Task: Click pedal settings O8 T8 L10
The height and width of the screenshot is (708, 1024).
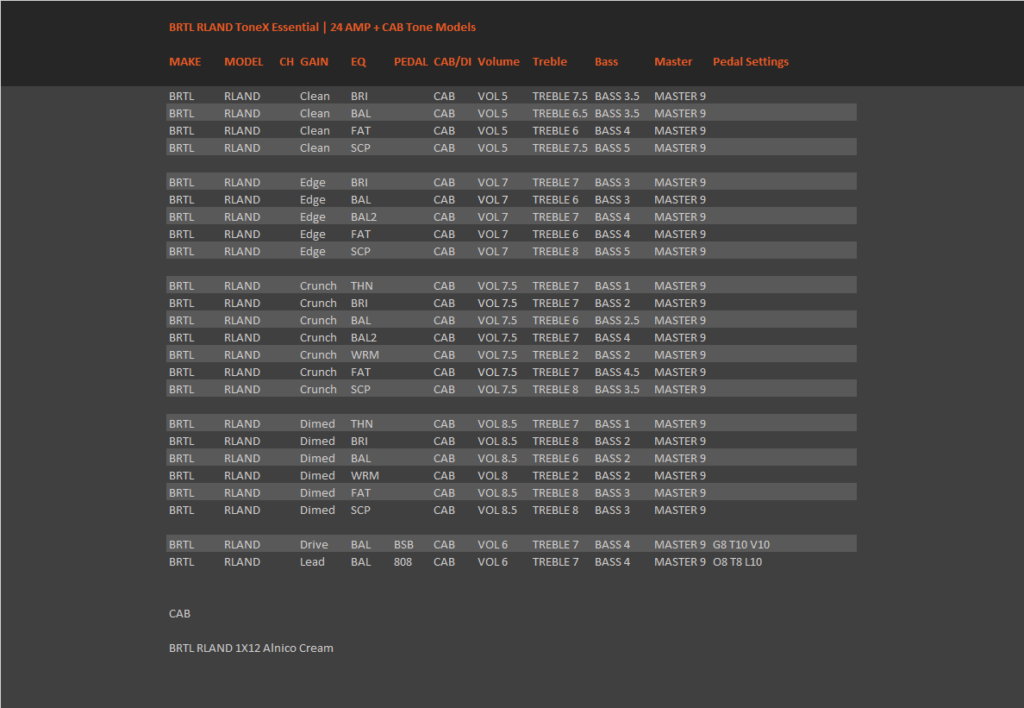Action: click(737, 562)
